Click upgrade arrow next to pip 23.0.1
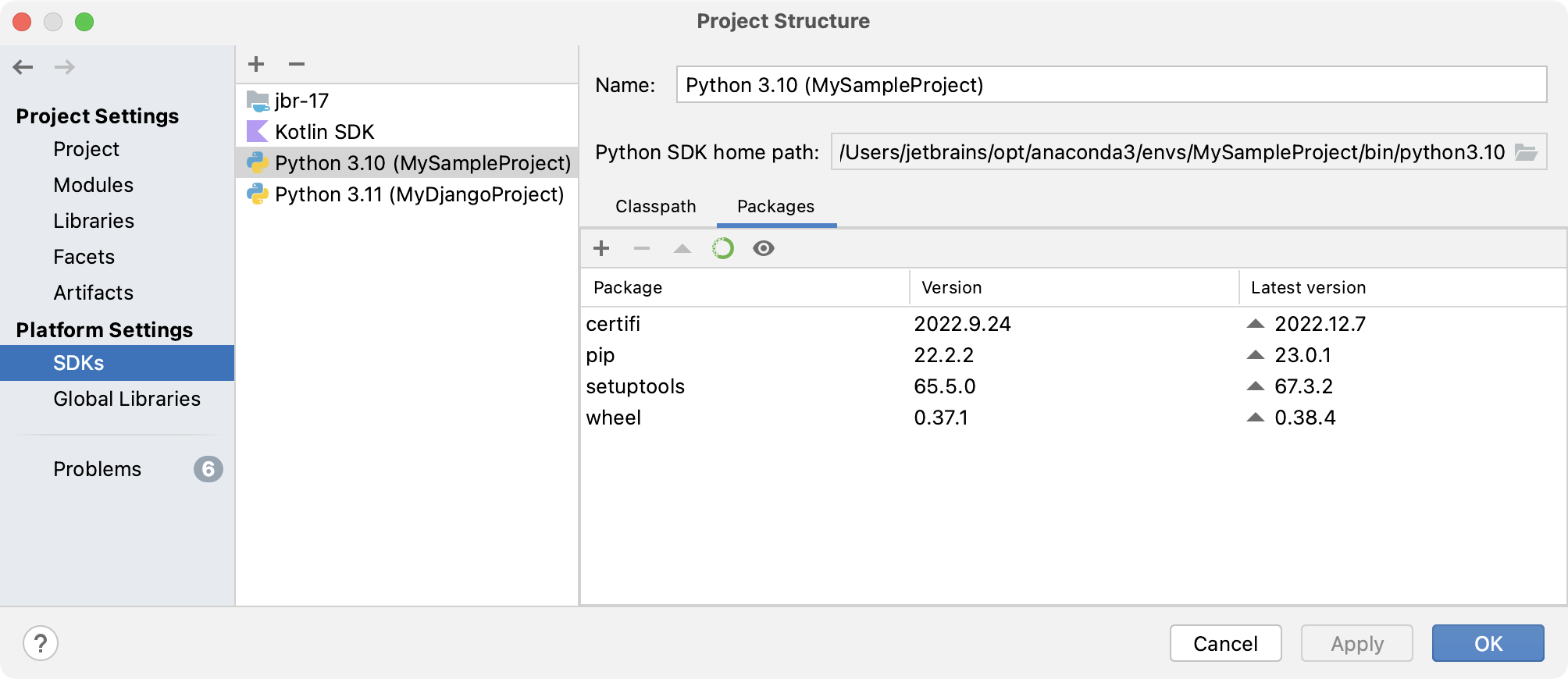 (x=1256, y=355)
